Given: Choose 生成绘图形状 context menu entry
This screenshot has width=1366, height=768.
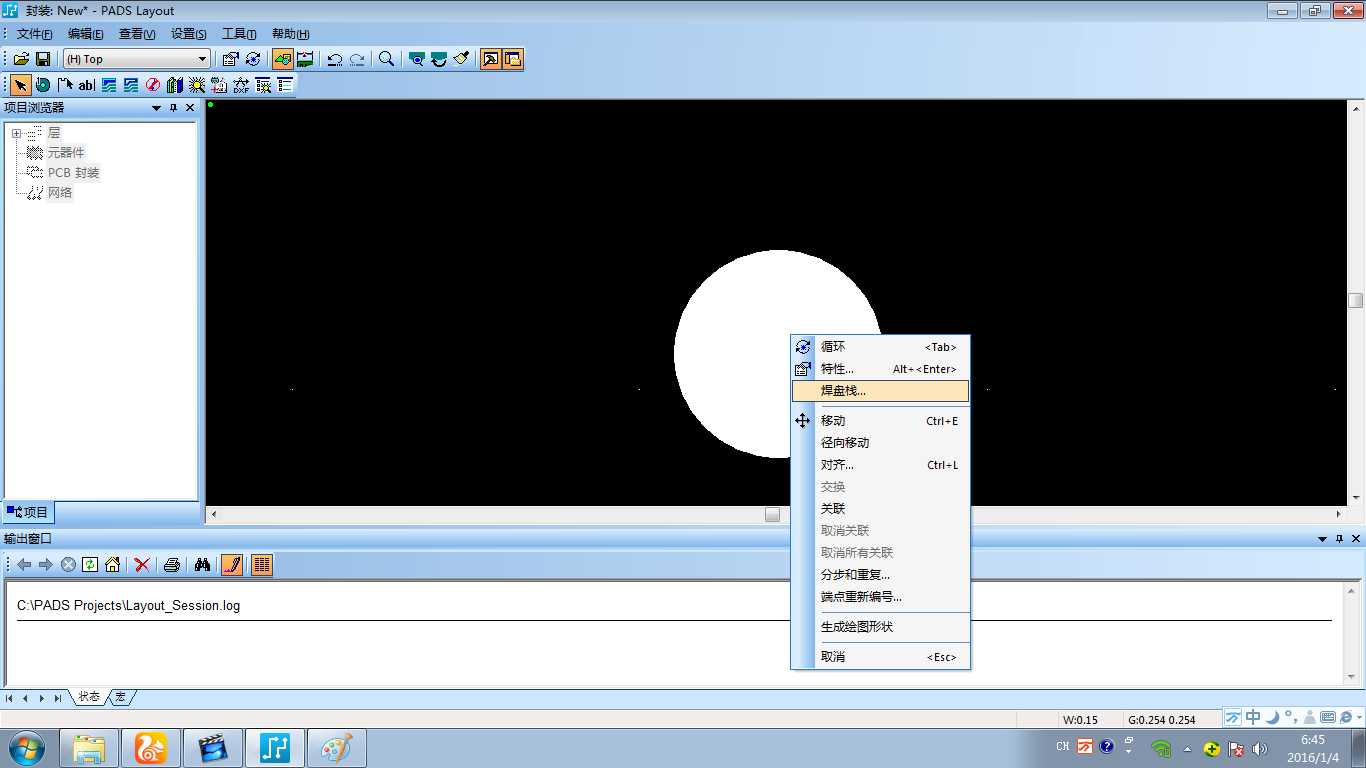Looking at the screenshot, I should coord(880,627).
